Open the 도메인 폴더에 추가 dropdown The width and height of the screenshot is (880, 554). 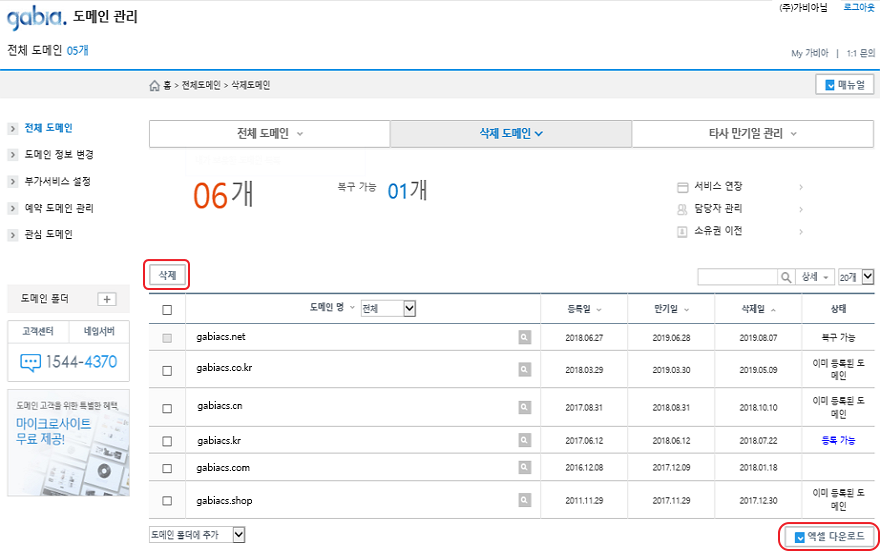coord(197,535)
